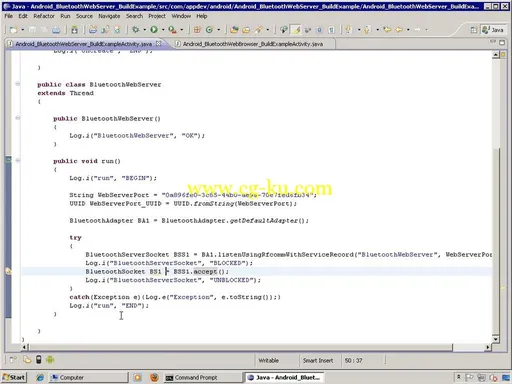This screenshot has height=384, width=512.
Task: Click the Open Type icon
Action: pos(234,30)
